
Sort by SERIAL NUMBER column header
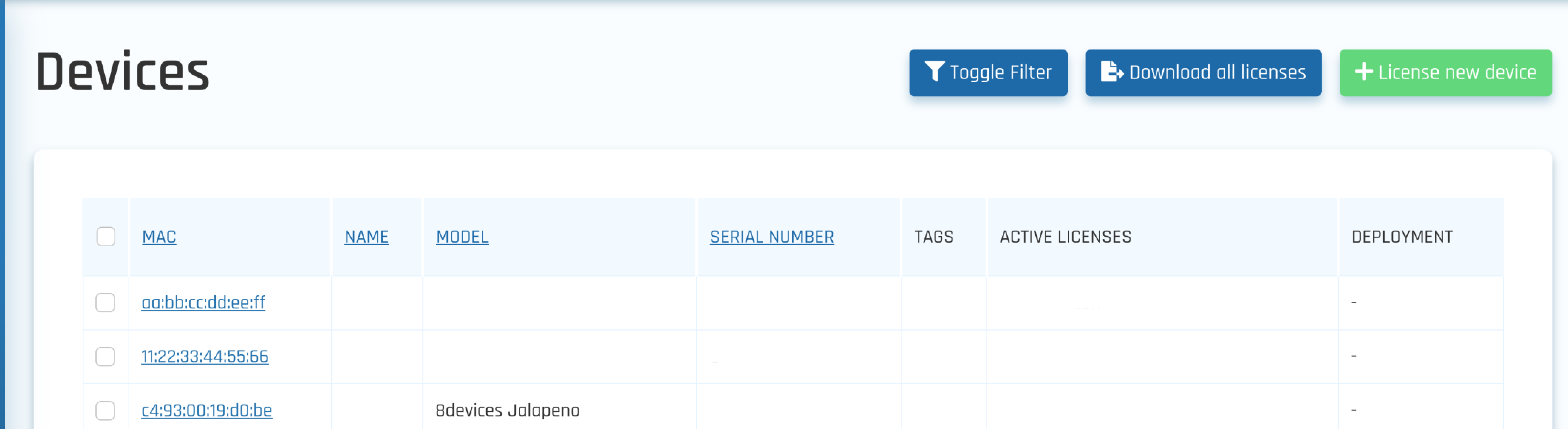tap(772, 236)
